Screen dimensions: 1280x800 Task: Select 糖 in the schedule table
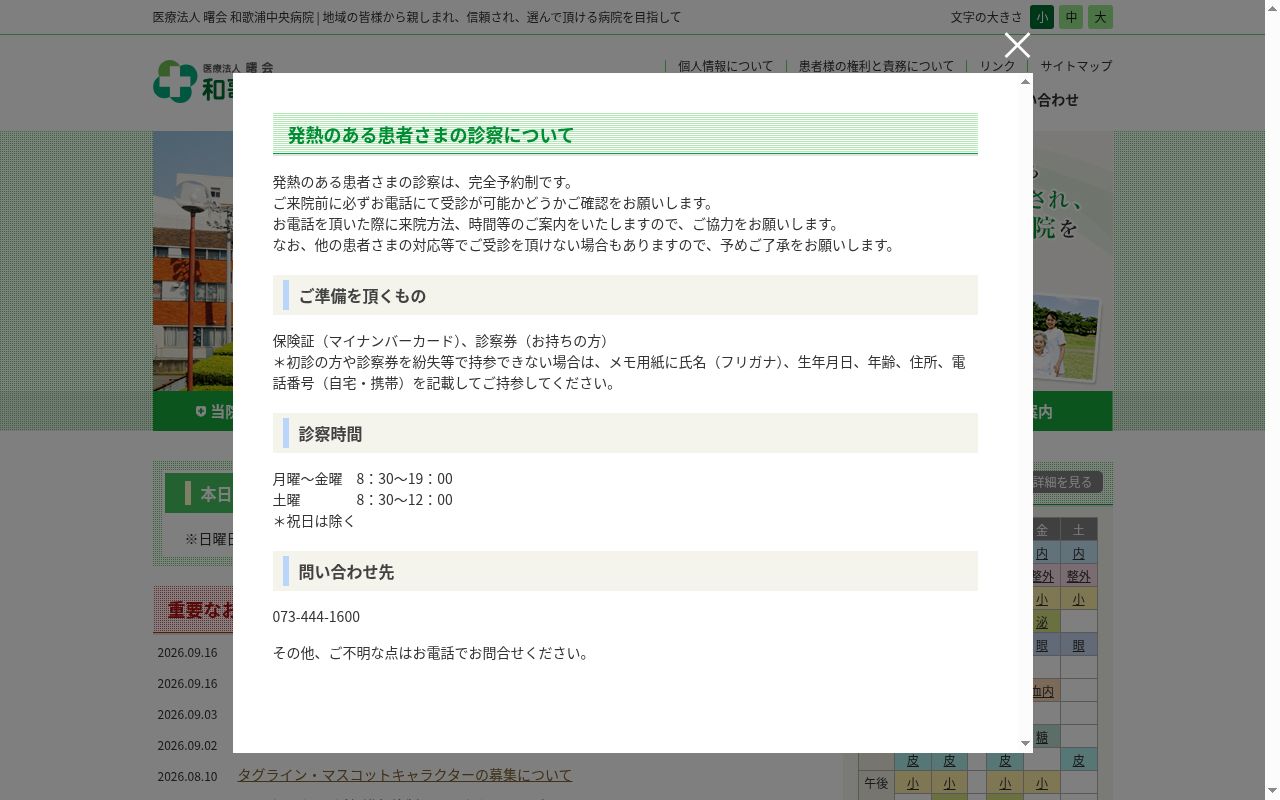1042,737
